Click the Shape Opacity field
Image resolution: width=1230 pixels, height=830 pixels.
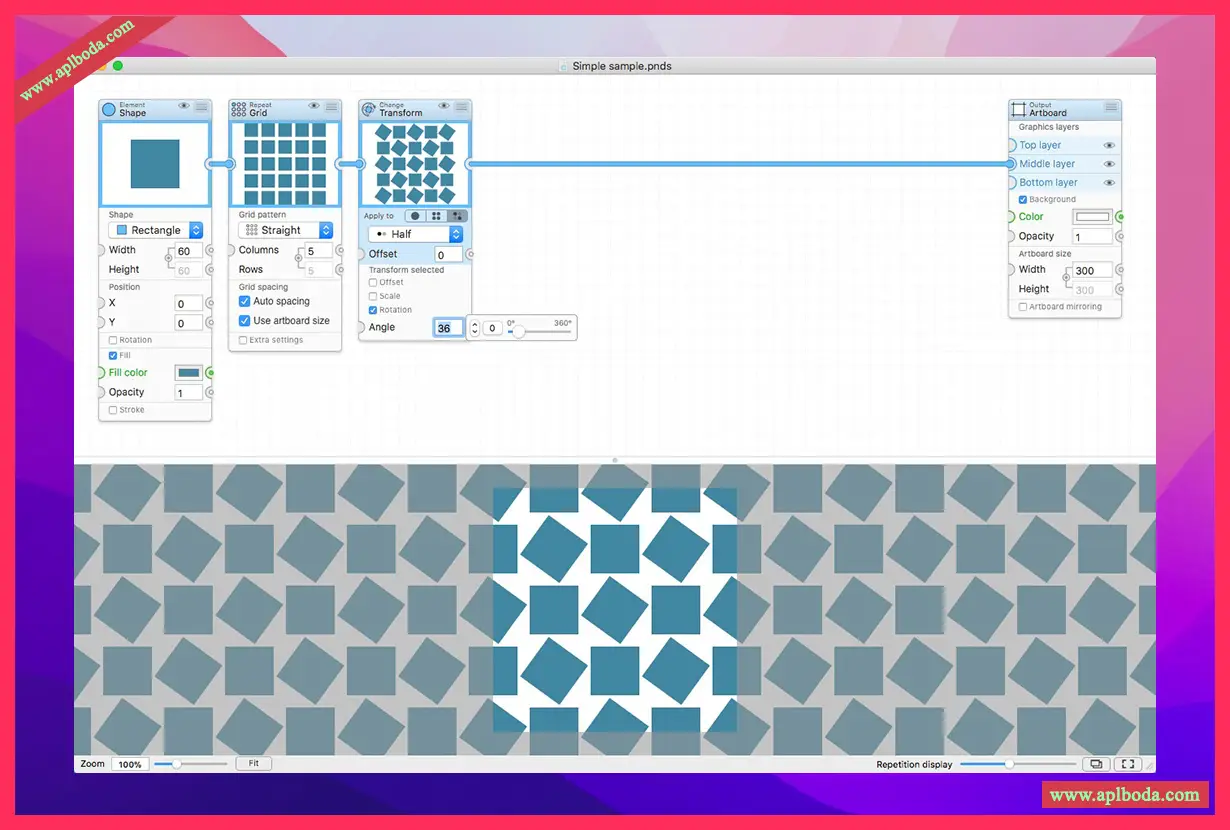(x=188, y=393)
